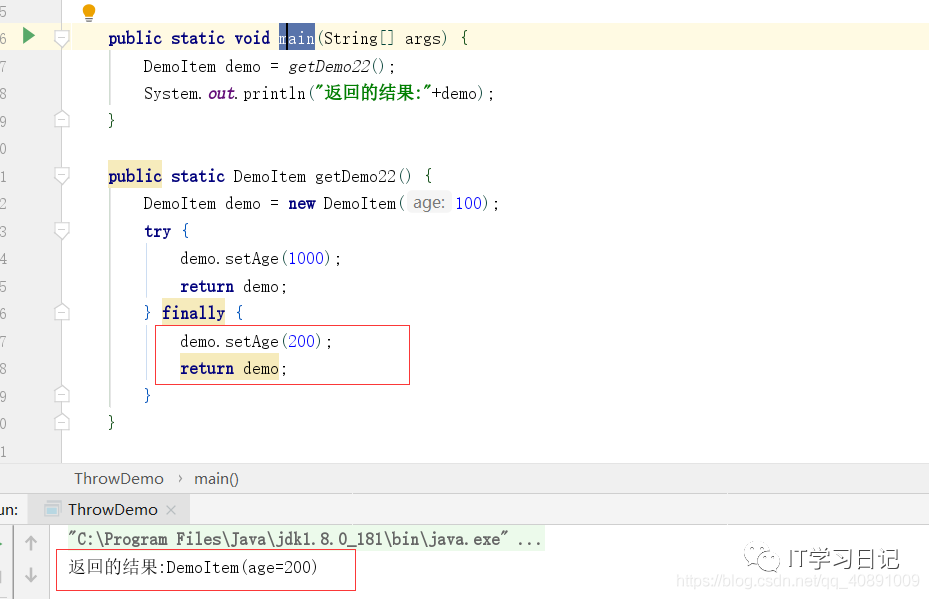The height and width of the screenshot is (599, 929).
Task: Click the age: parameter hint
Action: click(x=429, y=203)
